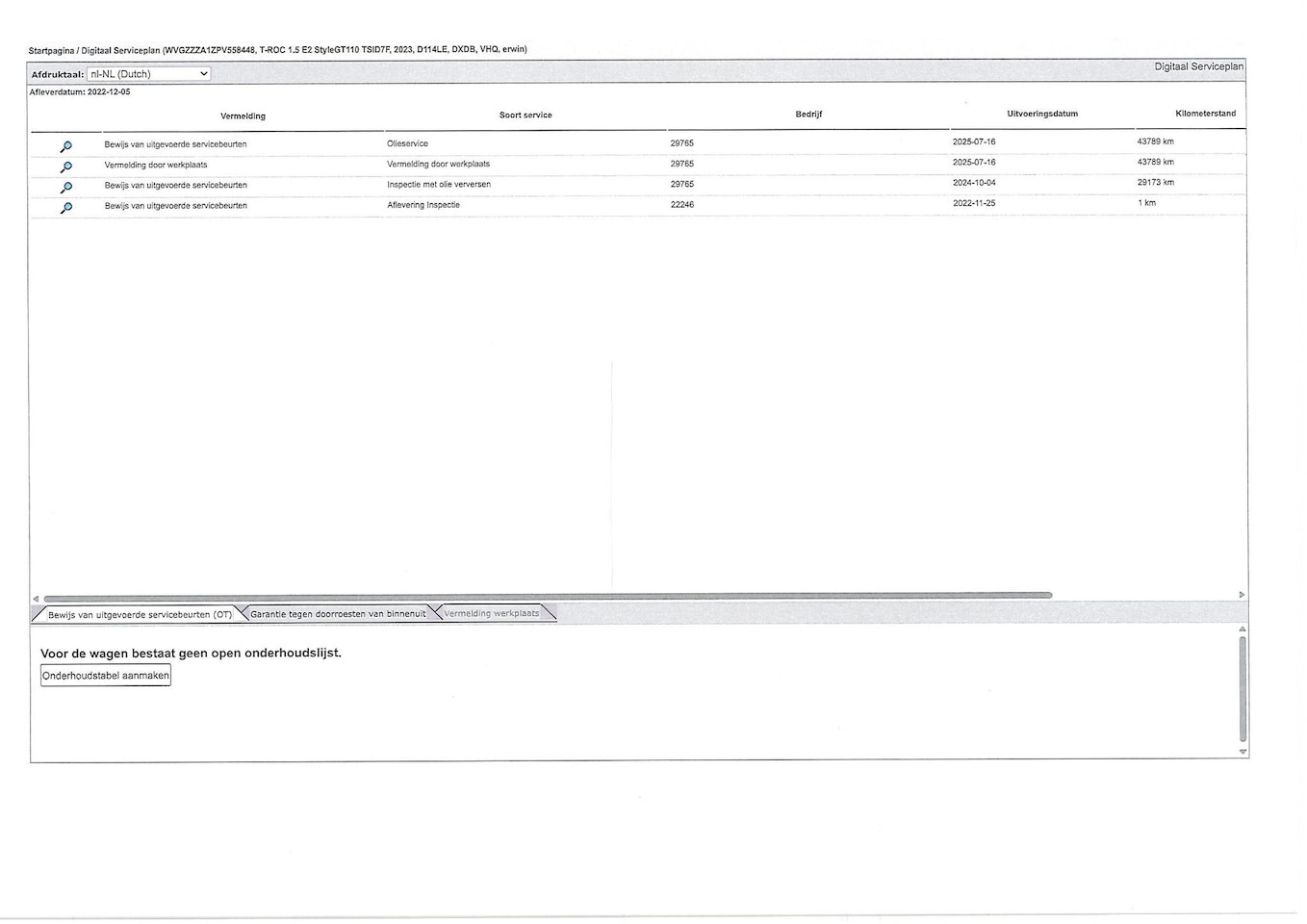Viewport: 1307px width, 924px height.
Task: Click the left arrow of horizontal scrollbar
Action: tap(36, 597)
